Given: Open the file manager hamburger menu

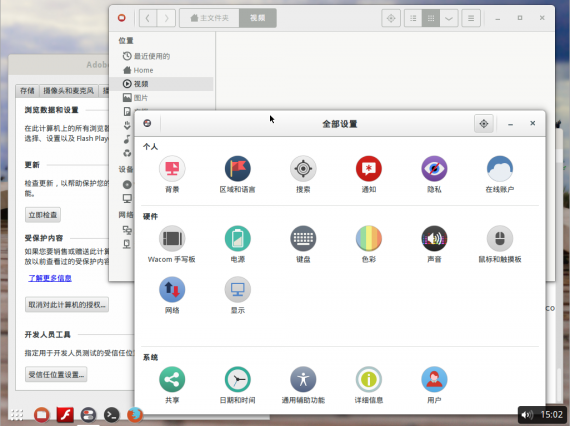Looking at the screenshot, I should coord(471,18).
